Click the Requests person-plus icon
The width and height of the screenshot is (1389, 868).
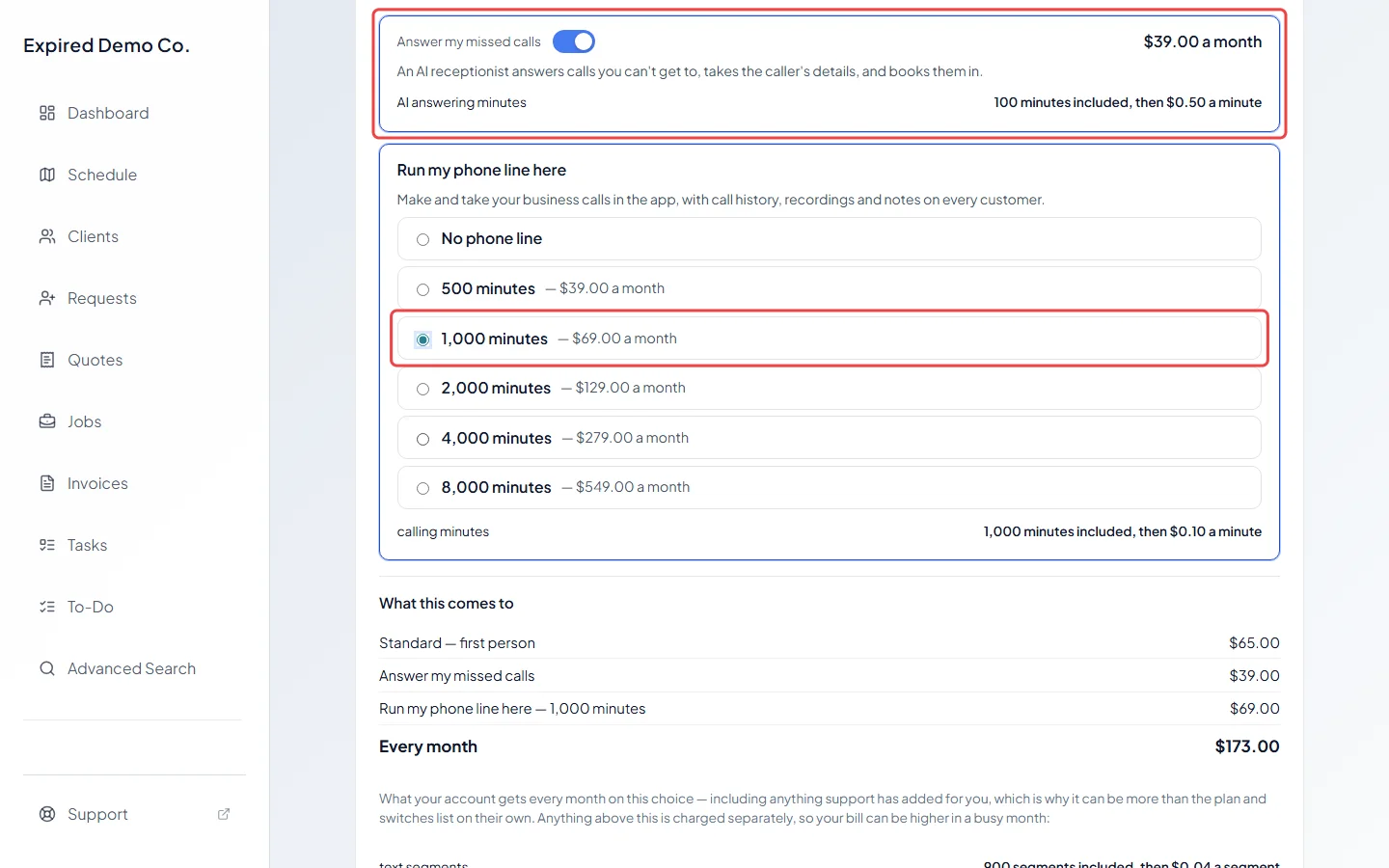pos(47,298)
